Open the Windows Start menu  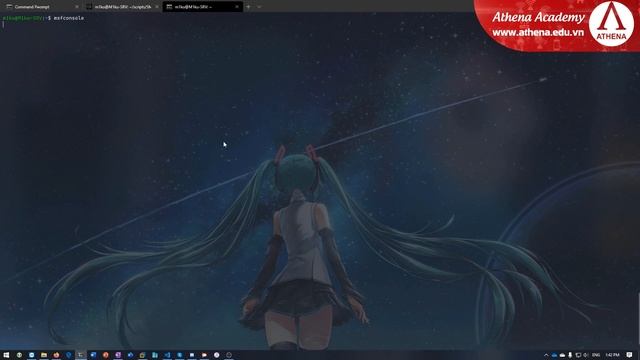coord(6,355)
